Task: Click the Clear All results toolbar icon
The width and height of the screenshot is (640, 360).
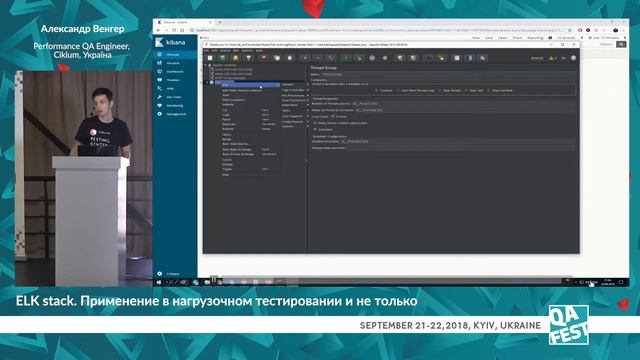Action: point(413,58)
